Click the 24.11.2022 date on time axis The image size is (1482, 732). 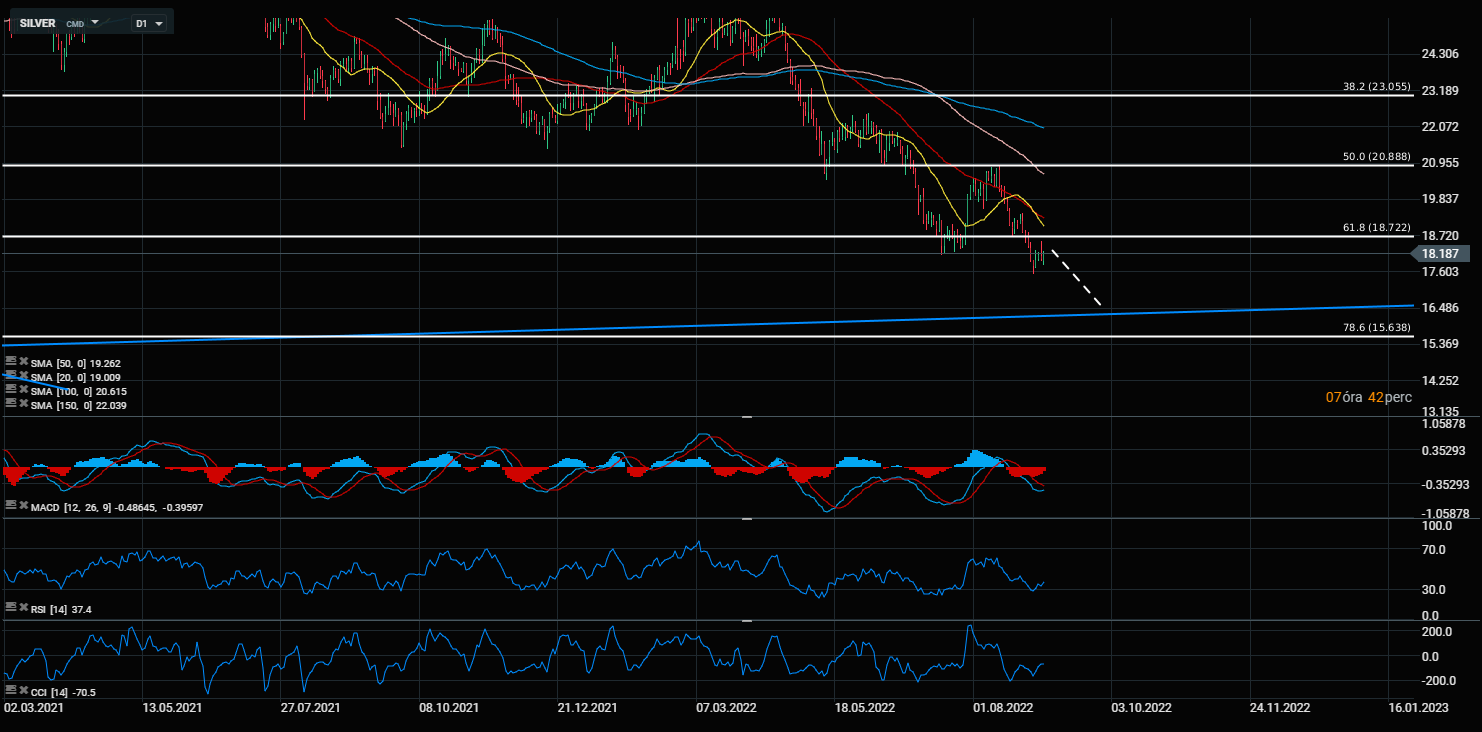1279,708
